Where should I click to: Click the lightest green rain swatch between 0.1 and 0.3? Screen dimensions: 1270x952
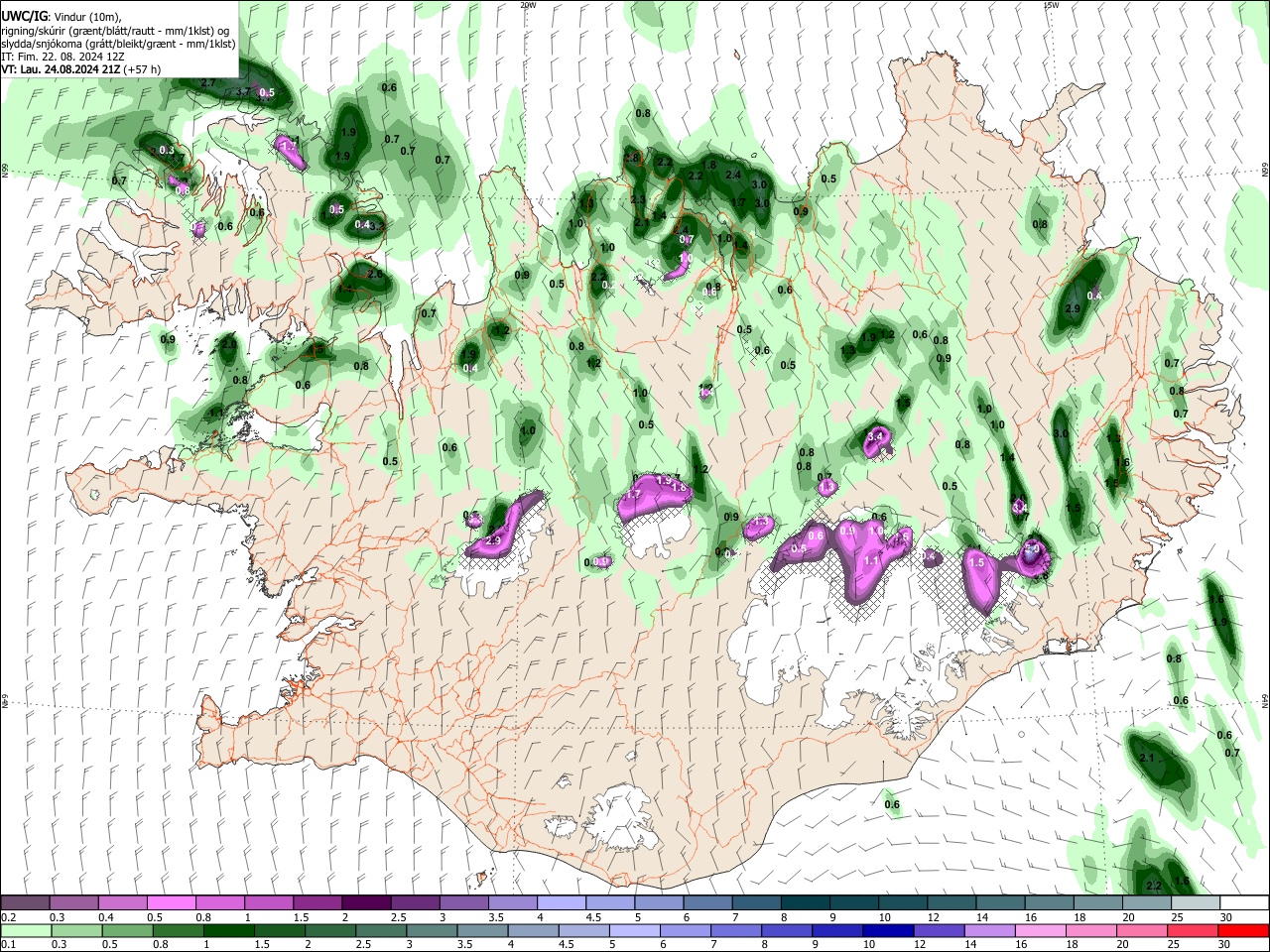(x=26, y=930)
